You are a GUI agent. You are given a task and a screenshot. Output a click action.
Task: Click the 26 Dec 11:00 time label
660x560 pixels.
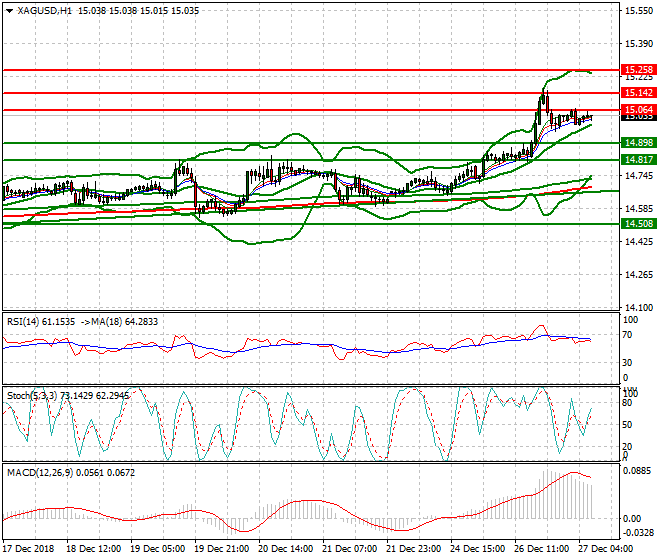541,549
